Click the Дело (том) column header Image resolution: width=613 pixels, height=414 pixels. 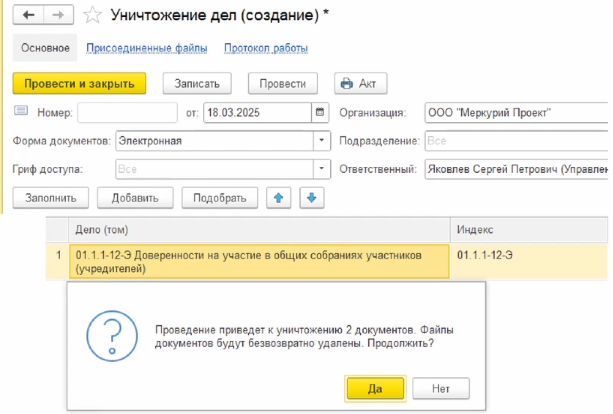(260, 229)
